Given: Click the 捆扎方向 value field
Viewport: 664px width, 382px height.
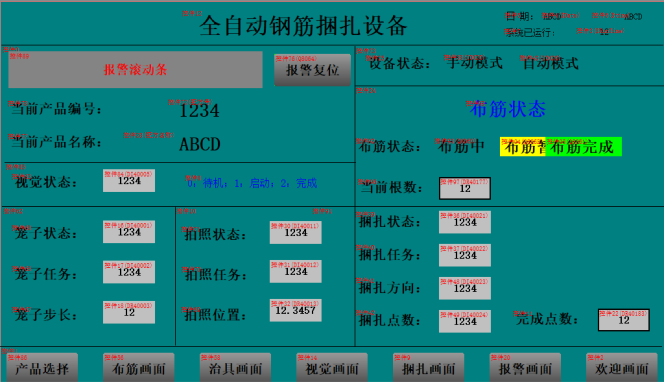Looking at the screenshot, I should 465,288.
